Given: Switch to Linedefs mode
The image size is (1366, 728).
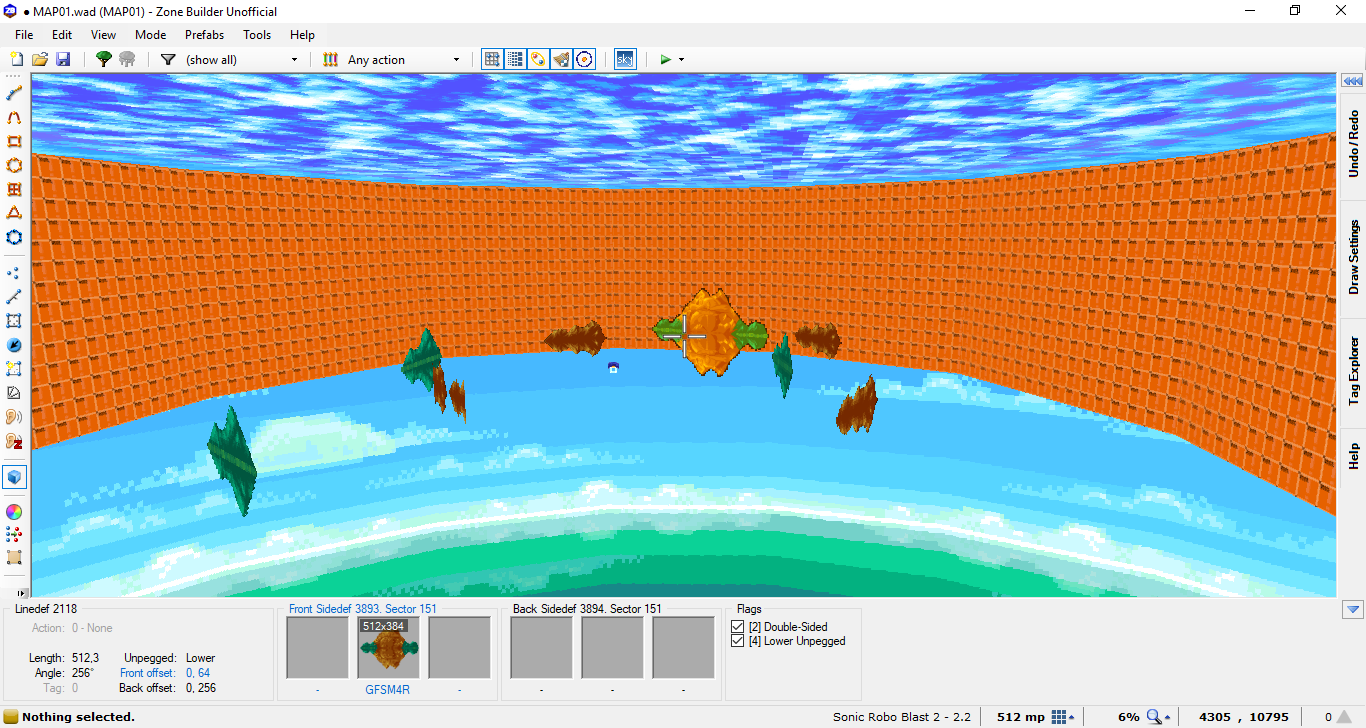Looking at the screenshot, I should coord(14,296).
